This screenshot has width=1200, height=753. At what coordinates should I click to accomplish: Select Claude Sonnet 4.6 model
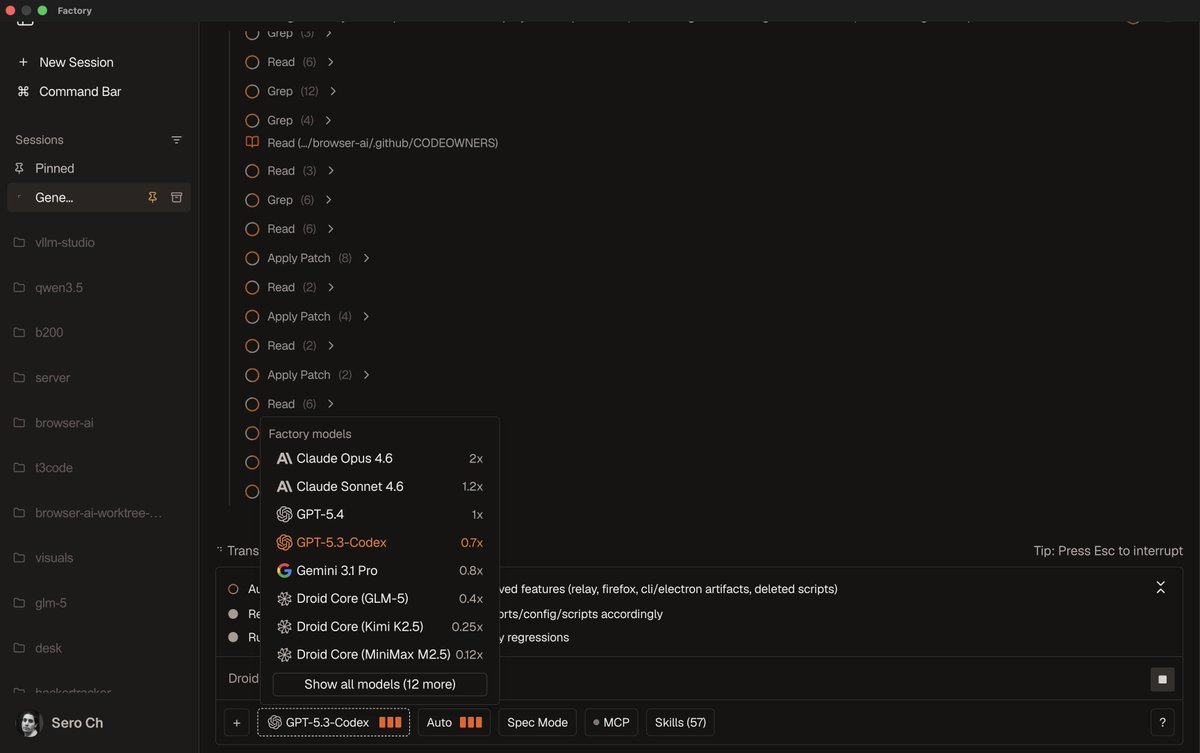point(380,487)
